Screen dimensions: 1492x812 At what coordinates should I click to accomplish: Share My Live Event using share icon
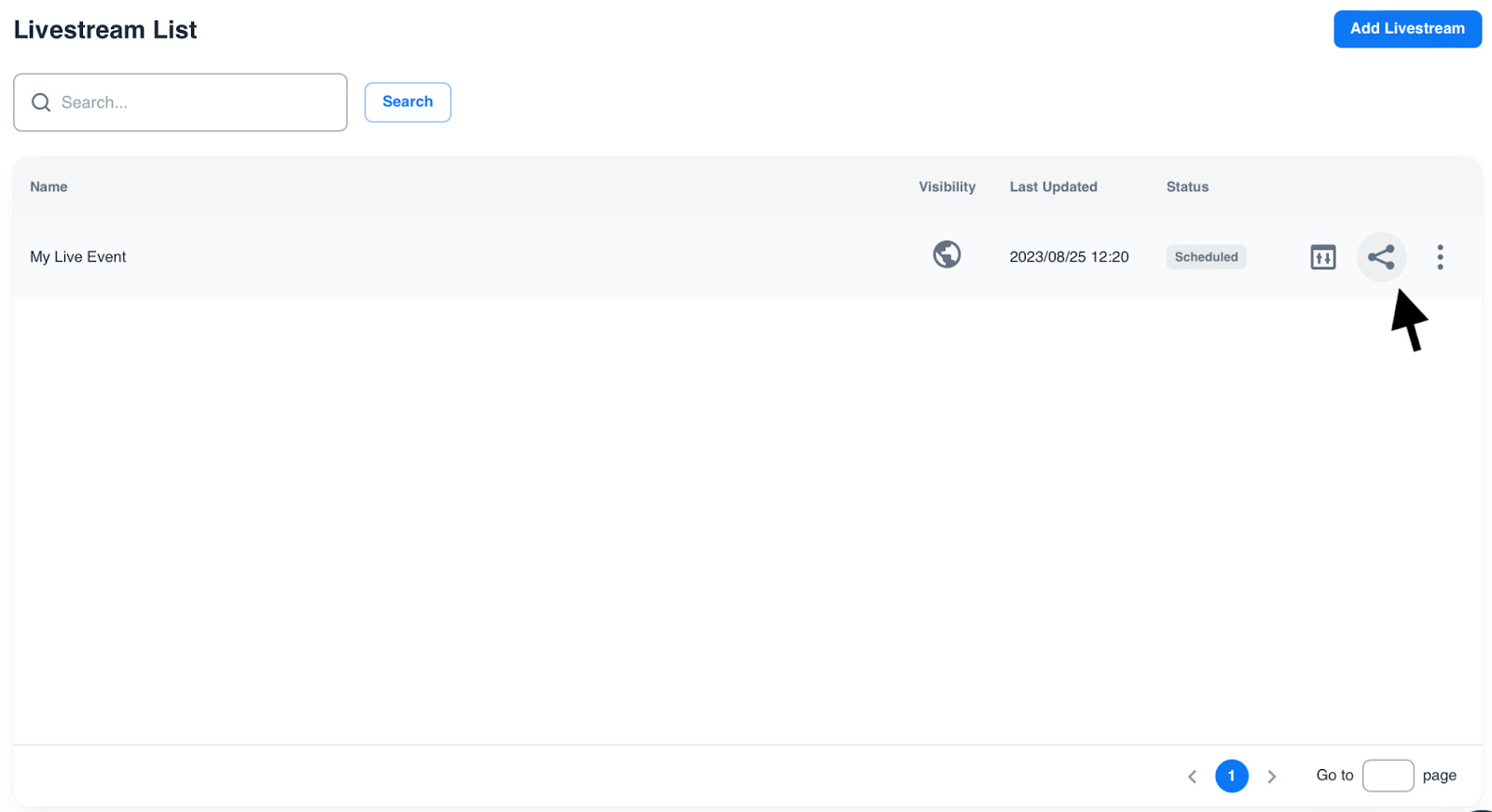point(1381,257)
